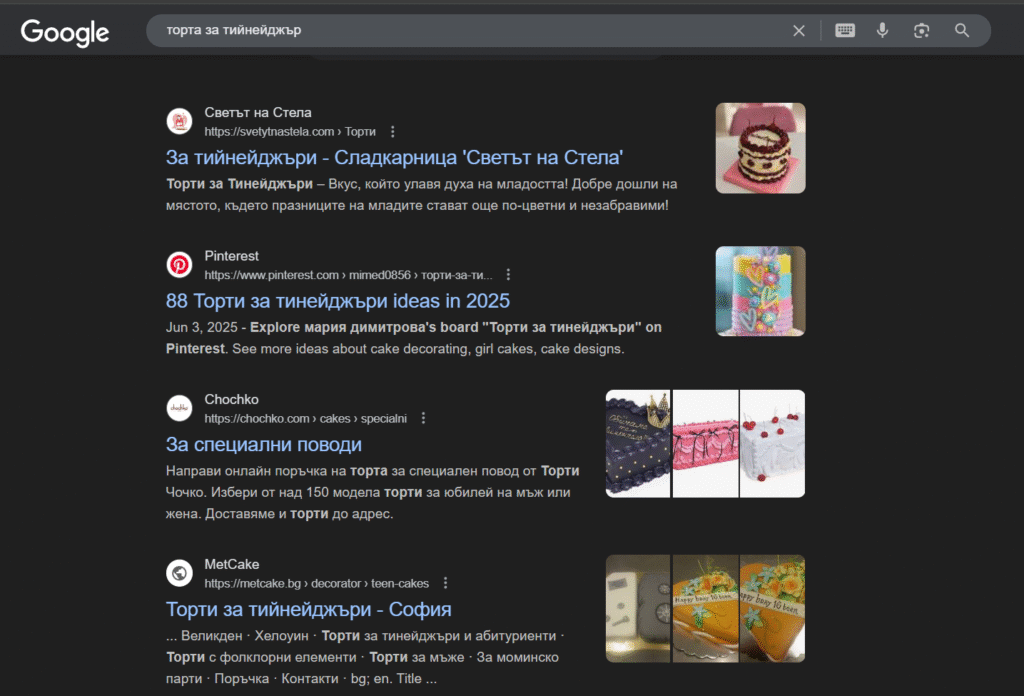Open search by image camera icon
1024x696 pixels.
(921, 31)
